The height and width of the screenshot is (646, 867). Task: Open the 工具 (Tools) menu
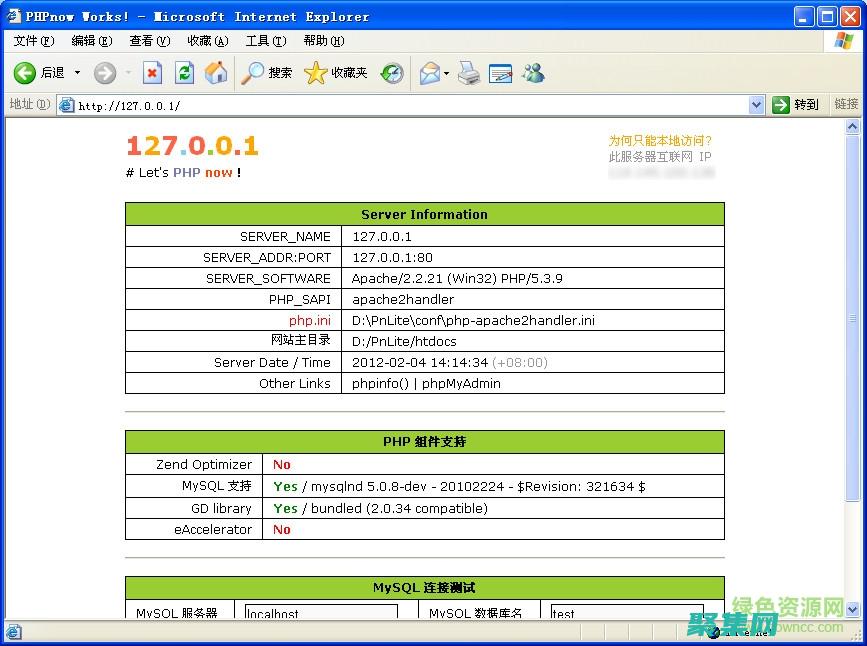[x=263, y=40]
